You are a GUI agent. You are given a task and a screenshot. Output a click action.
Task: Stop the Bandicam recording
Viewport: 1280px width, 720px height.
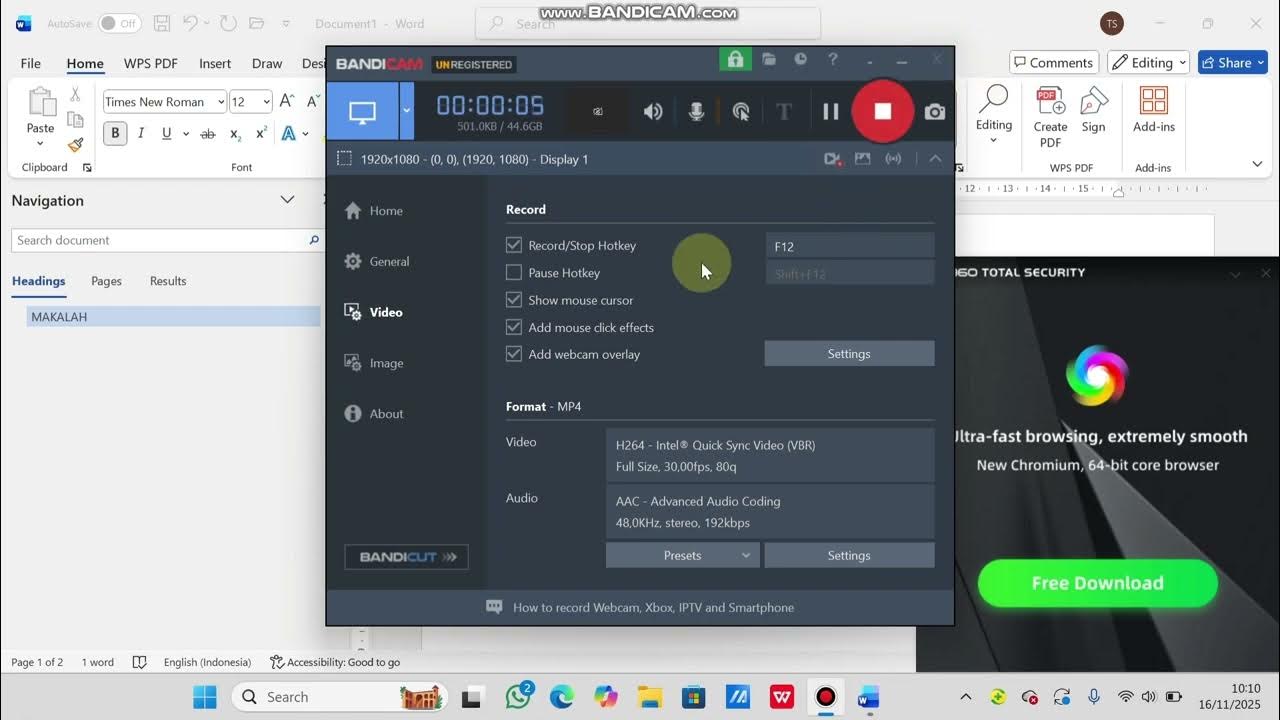click(882, 111)
